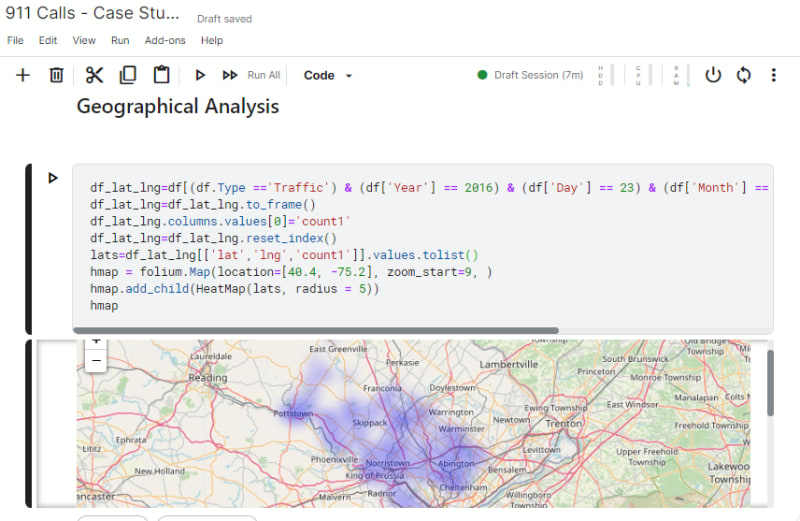Click the notebook title 911 Calls
The image size is (800, 521).
pos(92,13)
